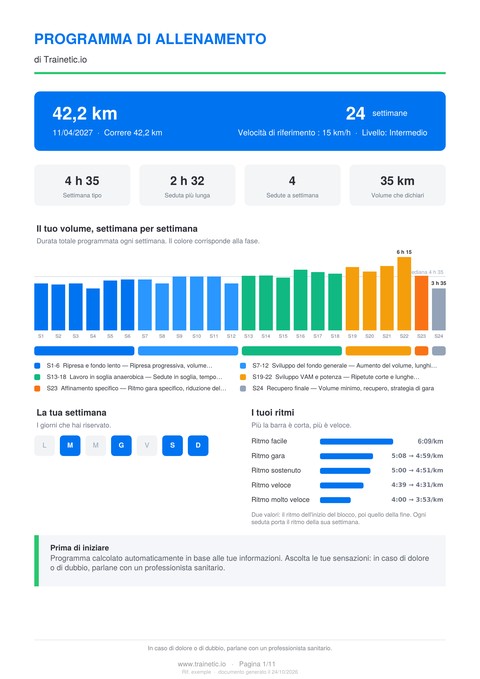The image size is (480, 679).
Task: Click the light blue phase strip under S7-S12
Action: (x=188, y=351)
